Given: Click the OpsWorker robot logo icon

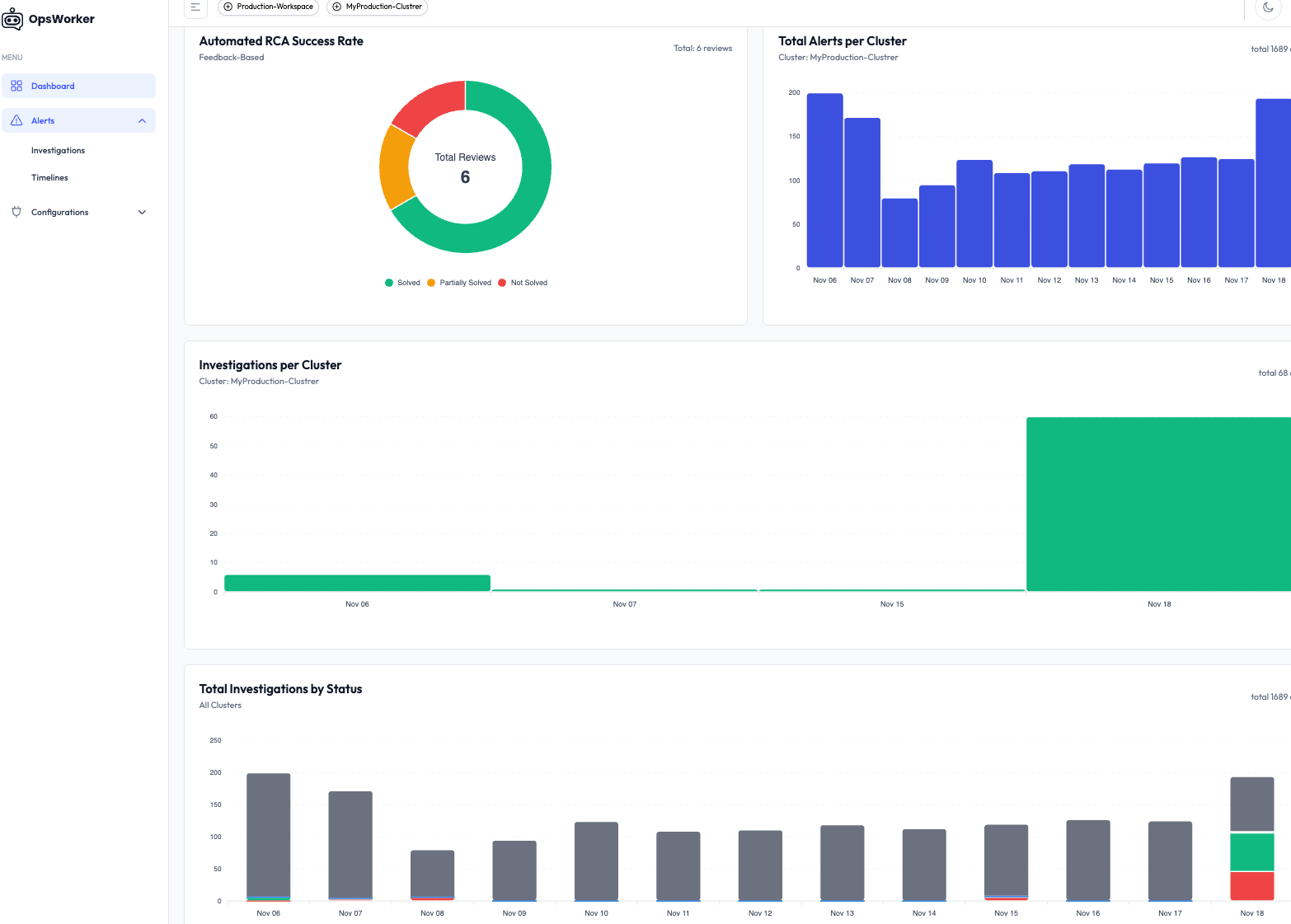Looking at the screenshot, I should (x=12, y=20).
